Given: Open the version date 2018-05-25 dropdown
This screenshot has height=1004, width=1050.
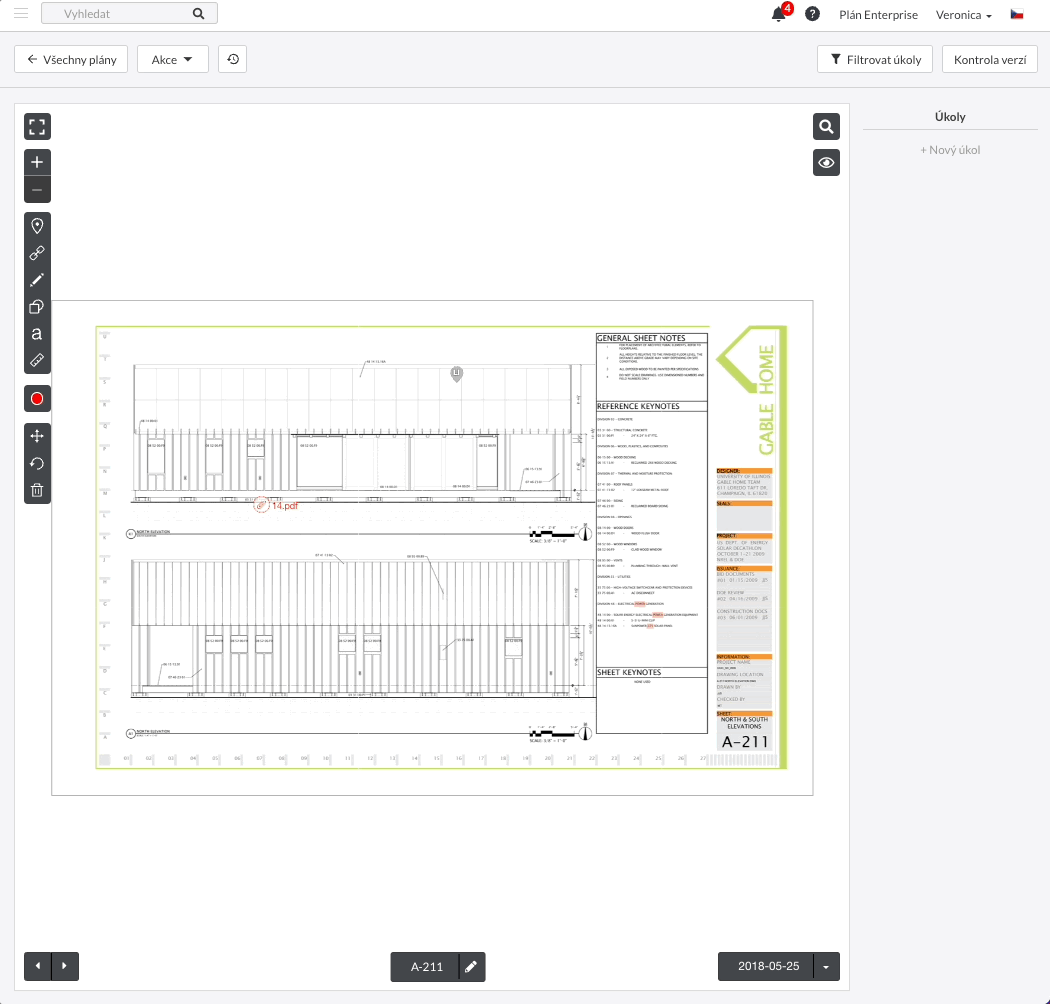Looking at the screenshot, I should (x=827, y=966).
